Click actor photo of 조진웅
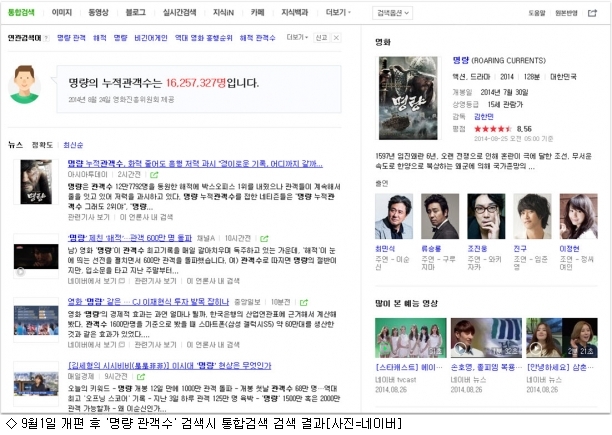 coord(486,216)
